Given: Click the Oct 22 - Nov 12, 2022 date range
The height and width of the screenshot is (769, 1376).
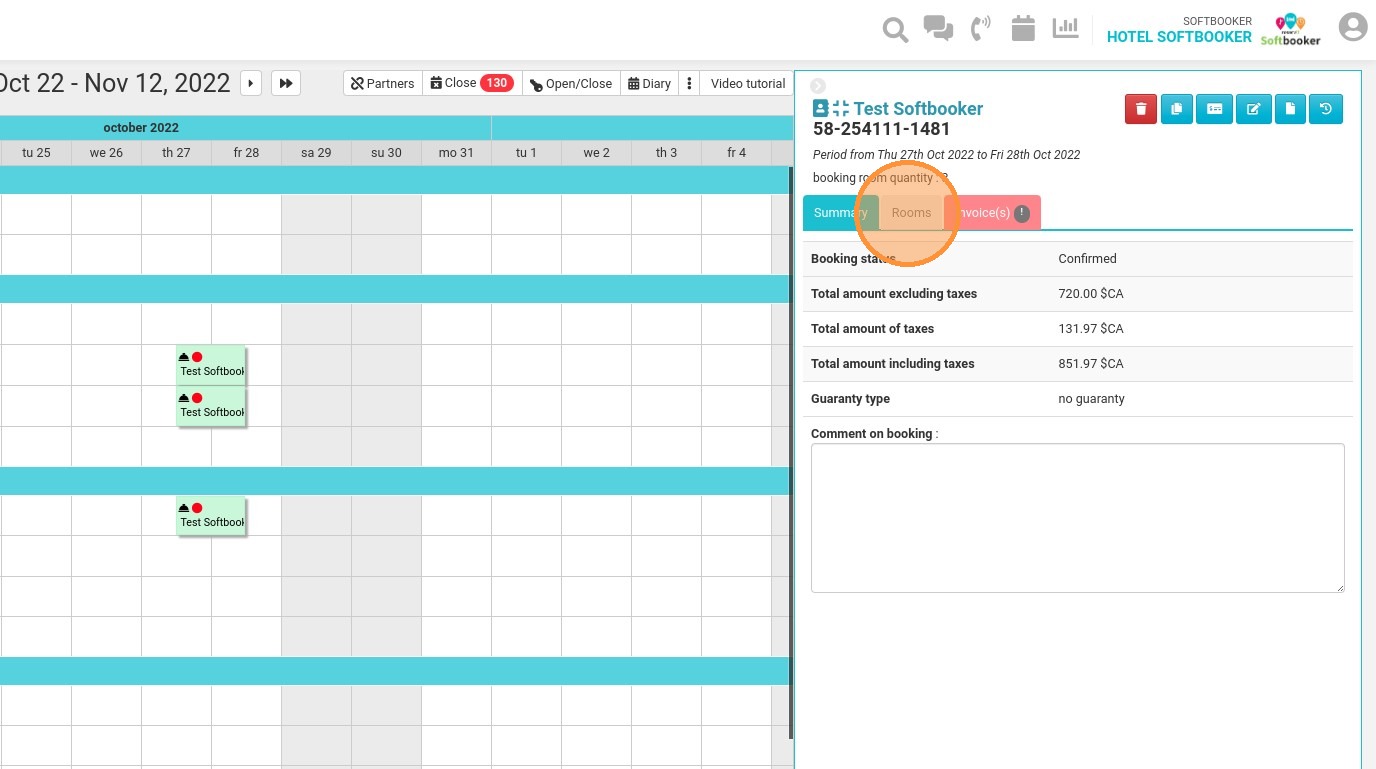Looking at the screenshot, I should click(x=115, y=83).
